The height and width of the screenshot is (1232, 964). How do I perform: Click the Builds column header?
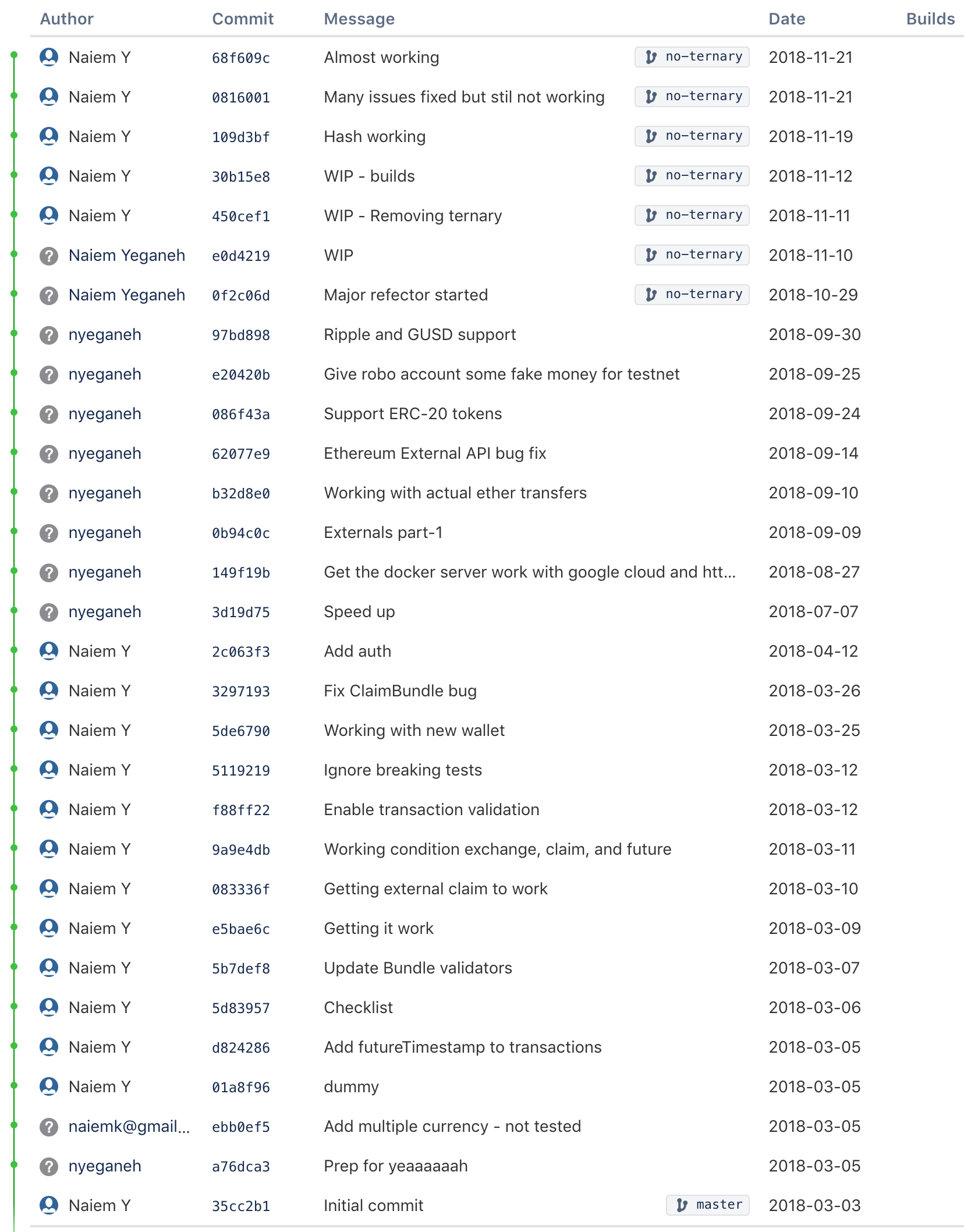[x=930, y=19]
